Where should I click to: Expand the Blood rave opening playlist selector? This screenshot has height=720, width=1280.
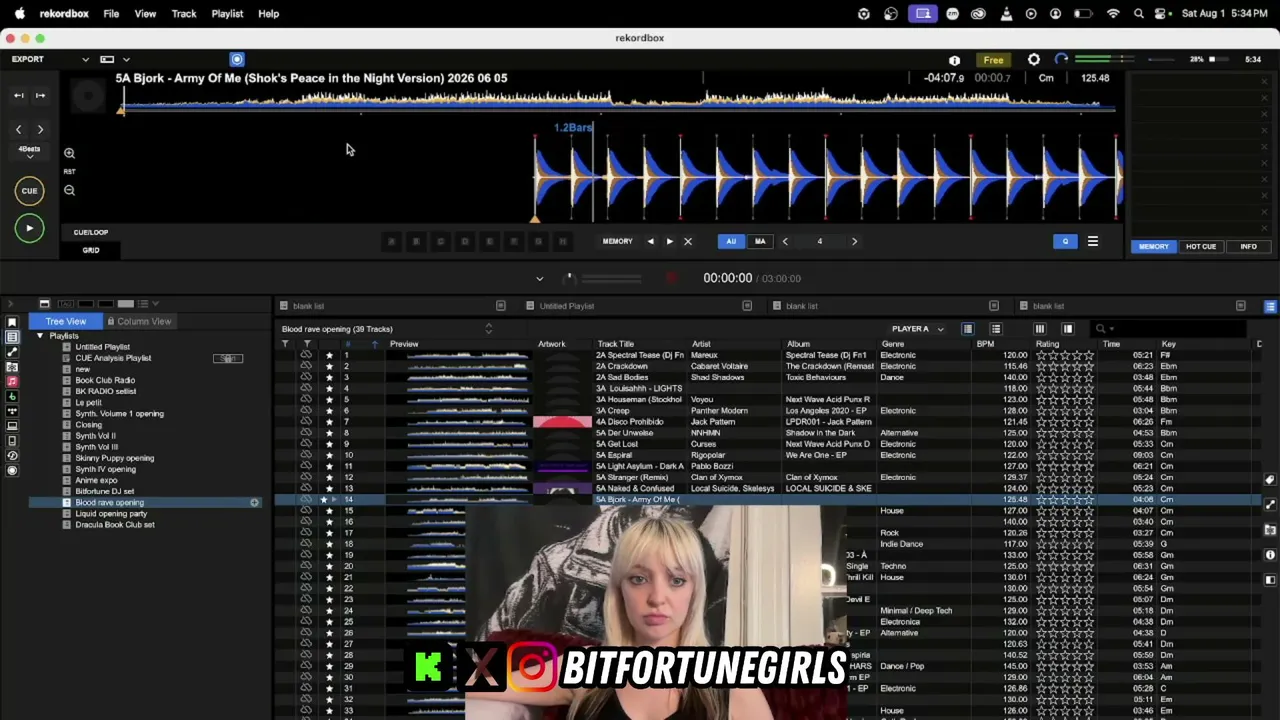[488, 329]
